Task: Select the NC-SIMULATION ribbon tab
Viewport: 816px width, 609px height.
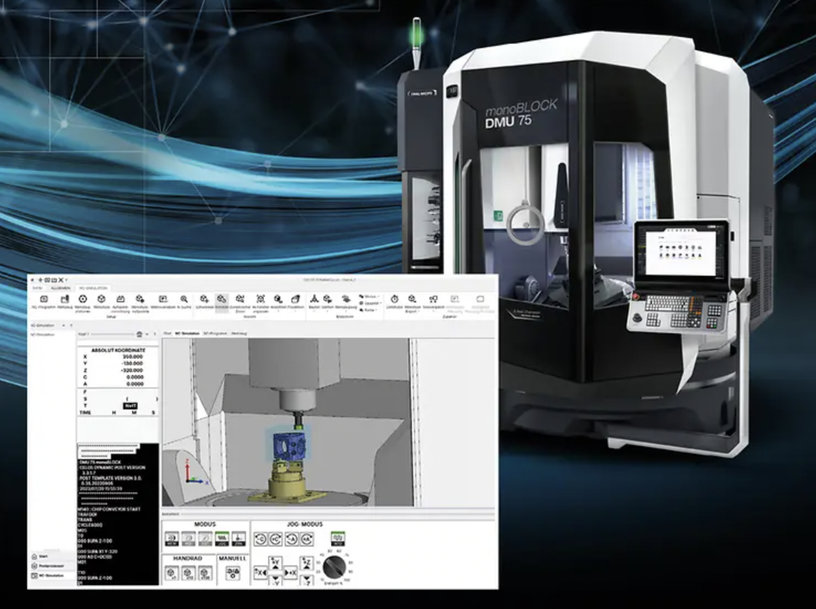Action: (x=92, y=288)
